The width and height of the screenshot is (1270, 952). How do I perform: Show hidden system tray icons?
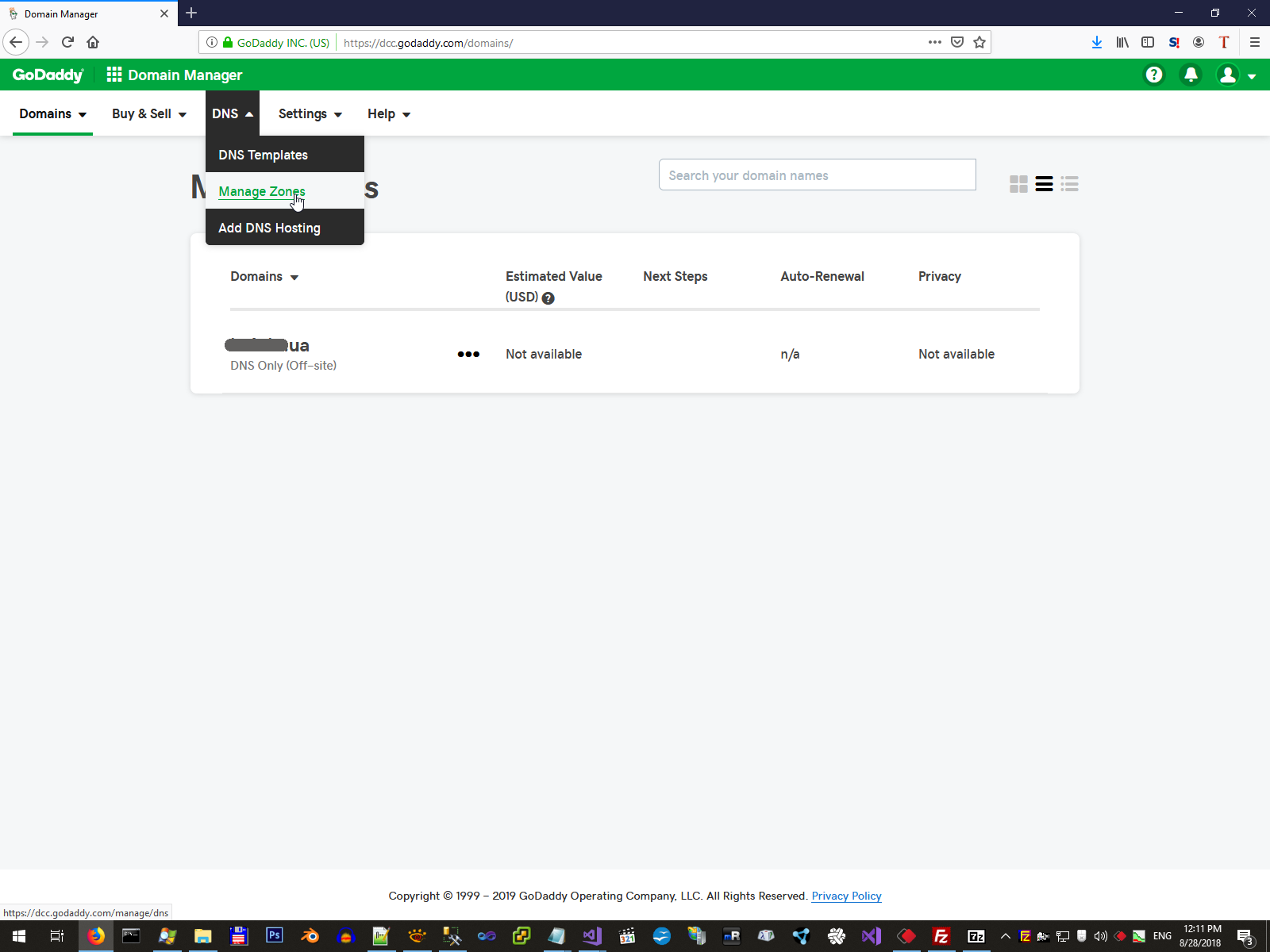point(1005,936)
